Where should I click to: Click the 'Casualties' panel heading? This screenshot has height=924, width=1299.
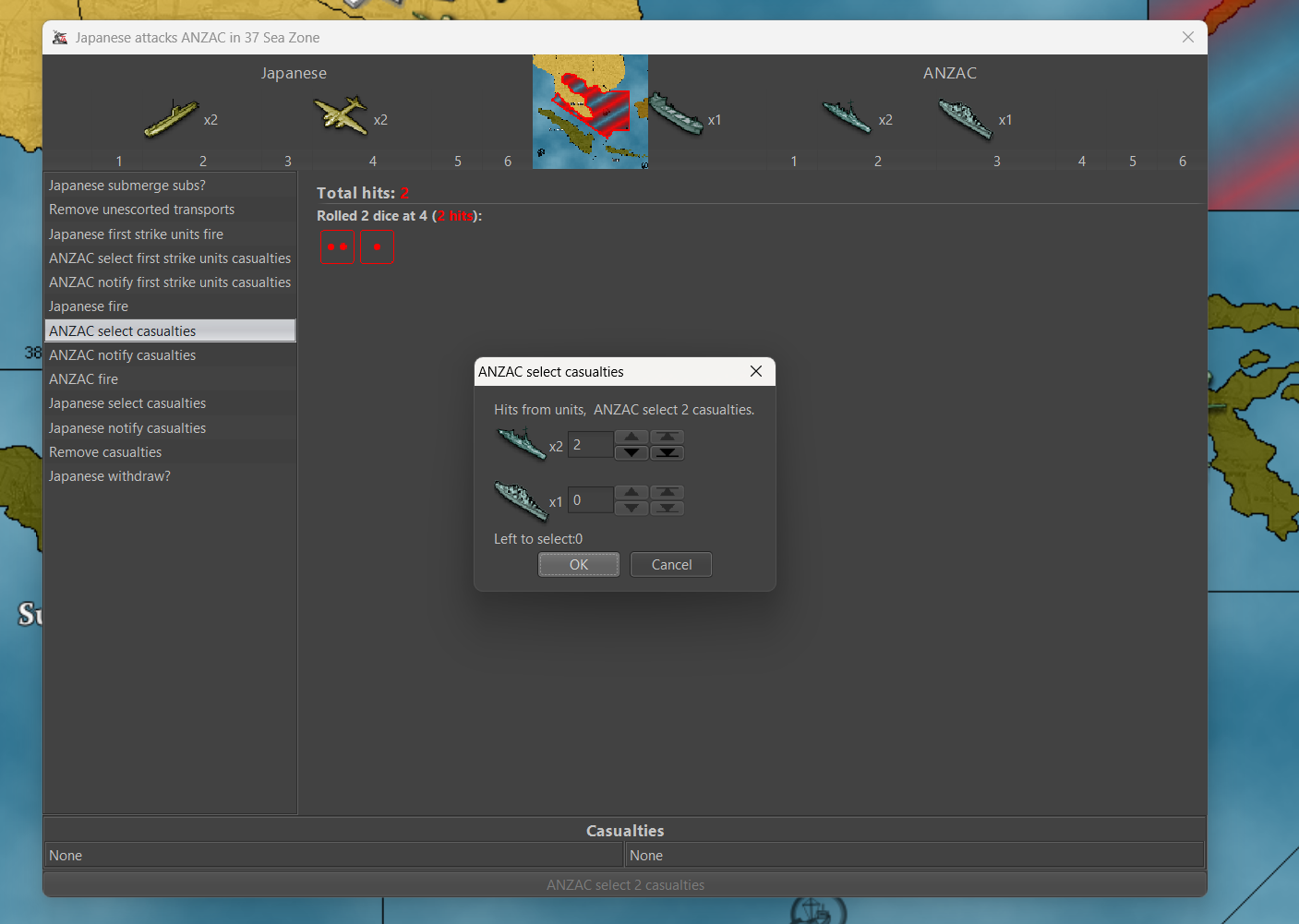(x=625, y=831)
